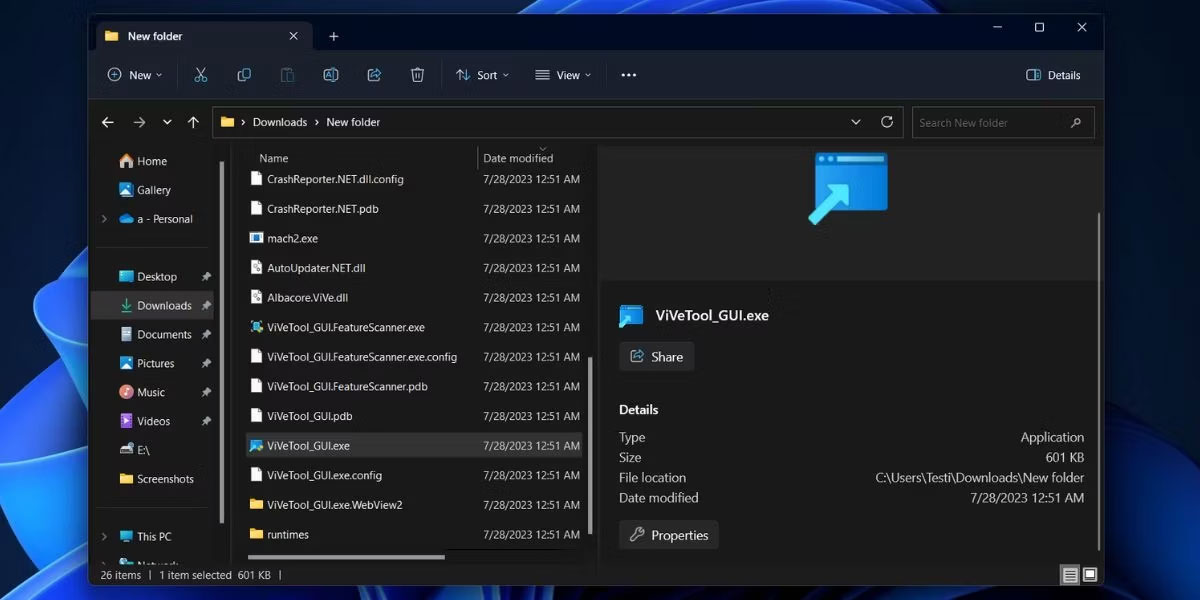1200x600 pixels.
Task: Go back with the left arrow
Action: pos(108,122)
